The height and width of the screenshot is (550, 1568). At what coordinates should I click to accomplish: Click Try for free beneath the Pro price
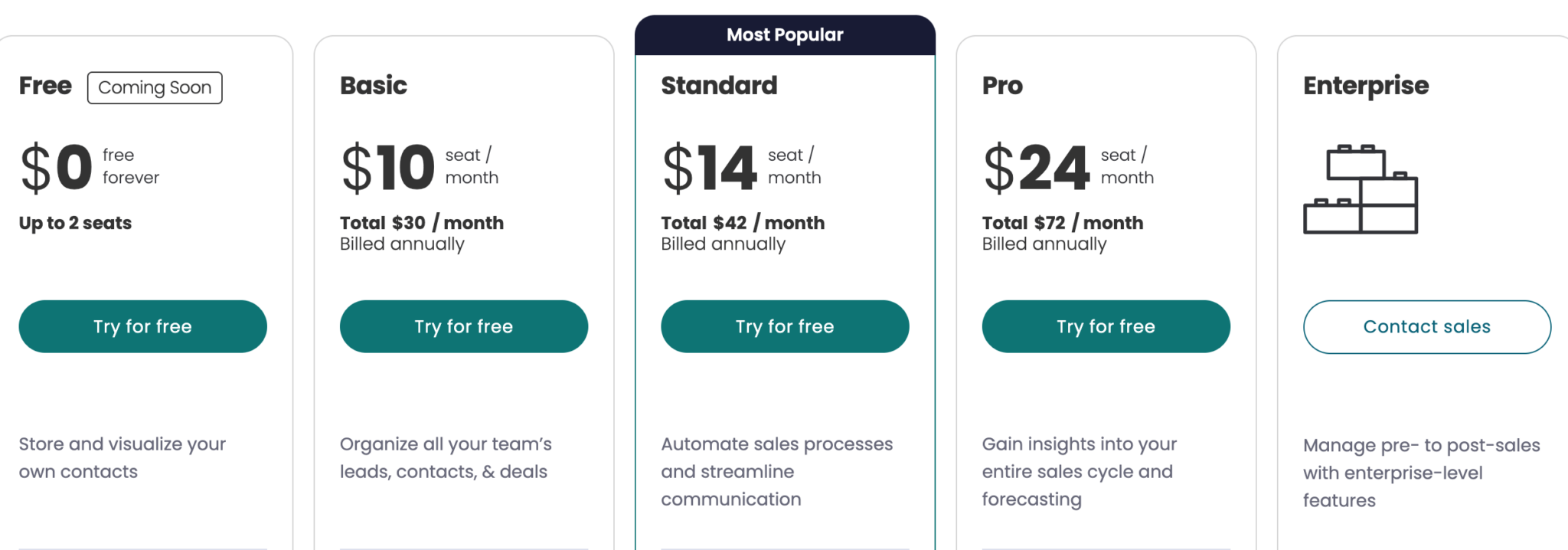[1106, 326]
